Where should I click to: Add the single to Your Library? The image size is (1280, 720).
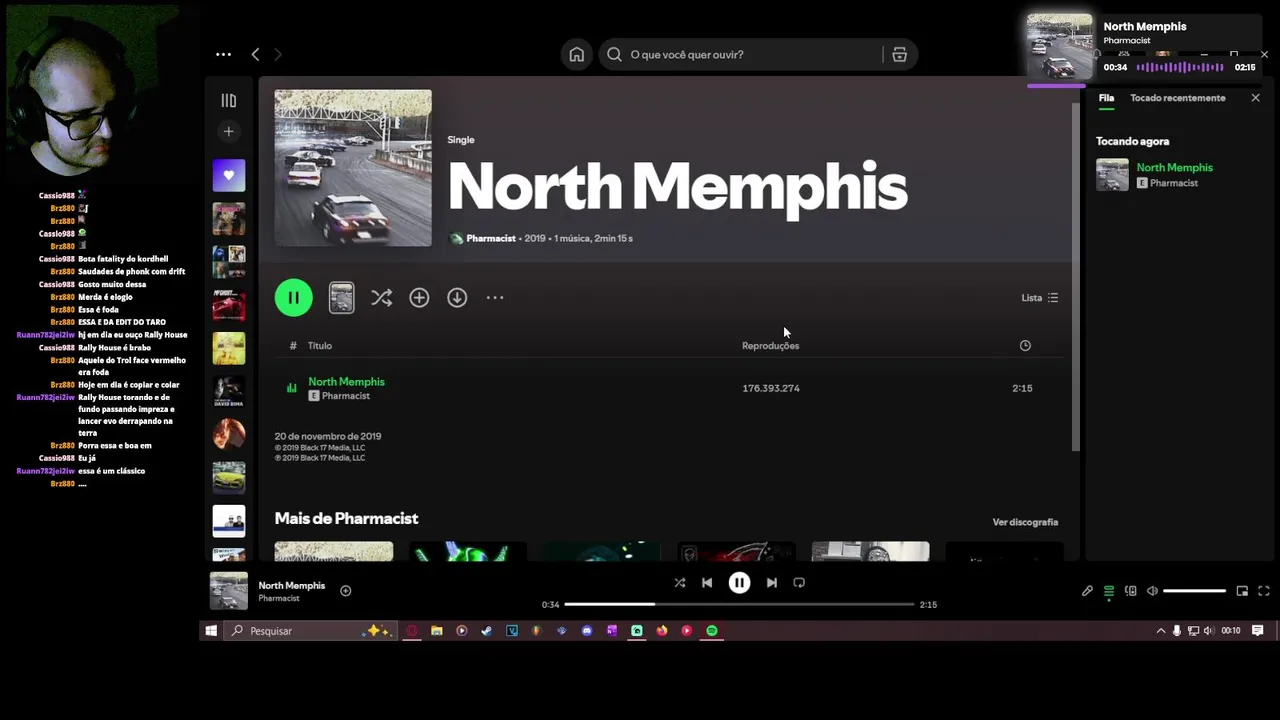coord(419,298)
